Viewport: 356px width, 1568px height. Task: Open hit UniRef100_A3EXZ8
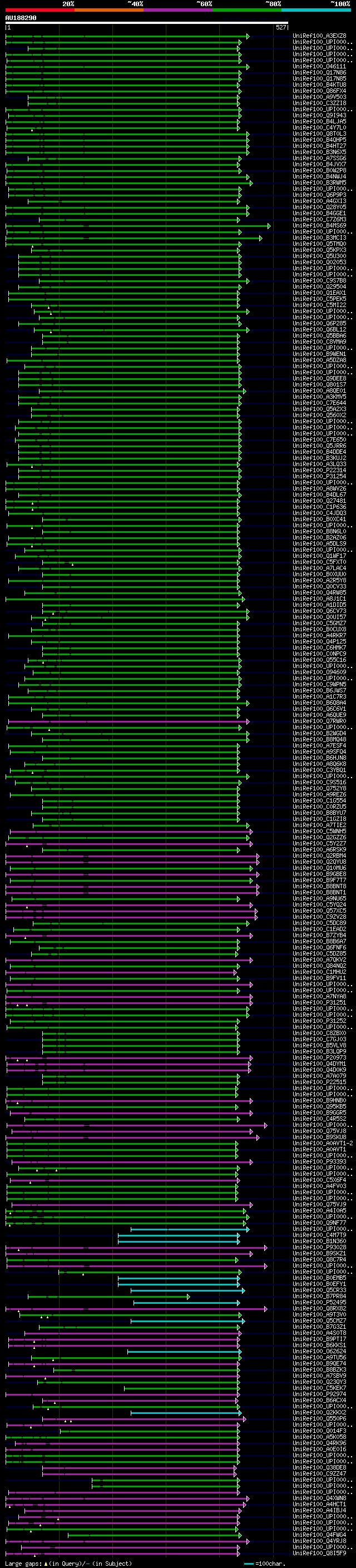(319, 36)
